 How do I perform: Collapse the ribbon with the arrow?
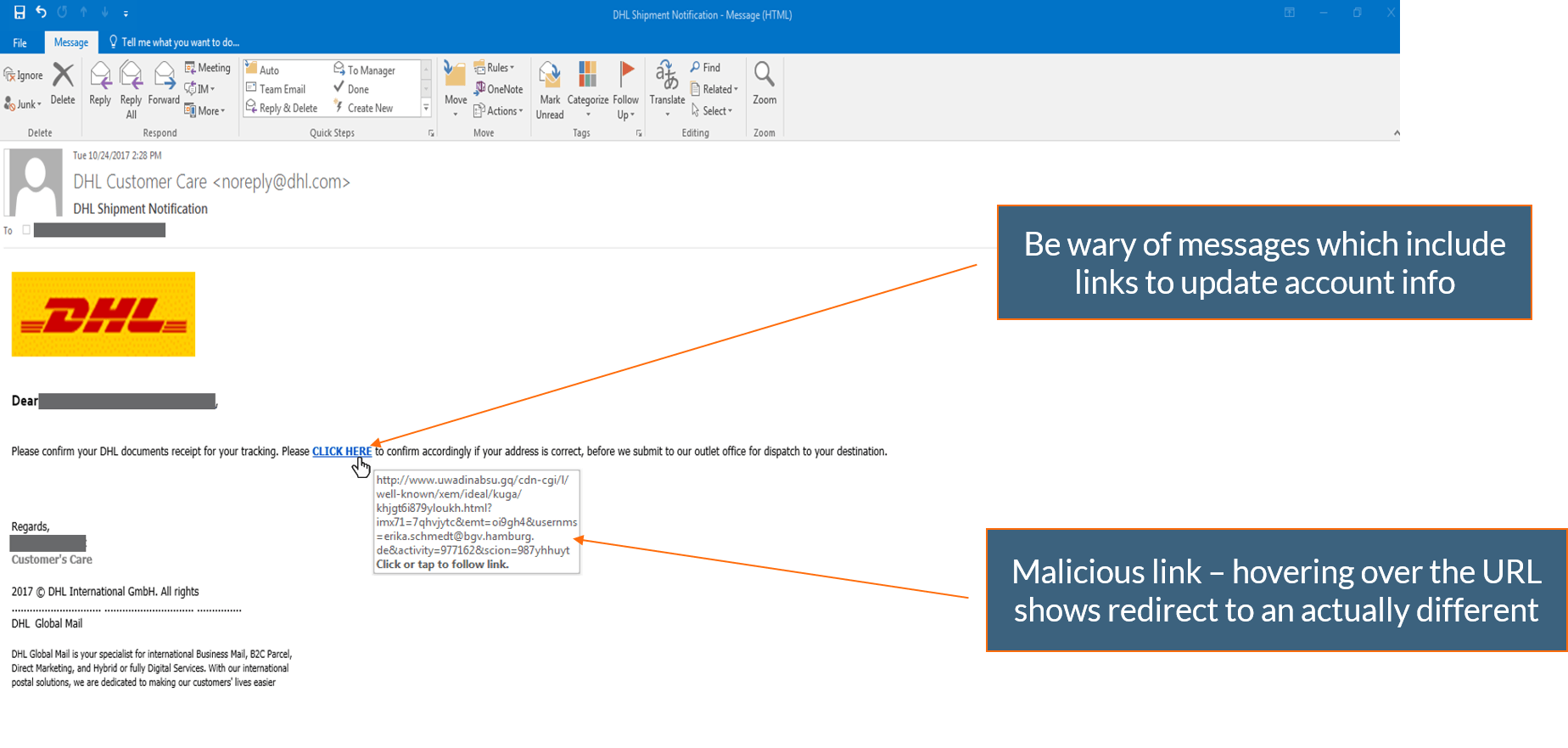point(1396,133)
